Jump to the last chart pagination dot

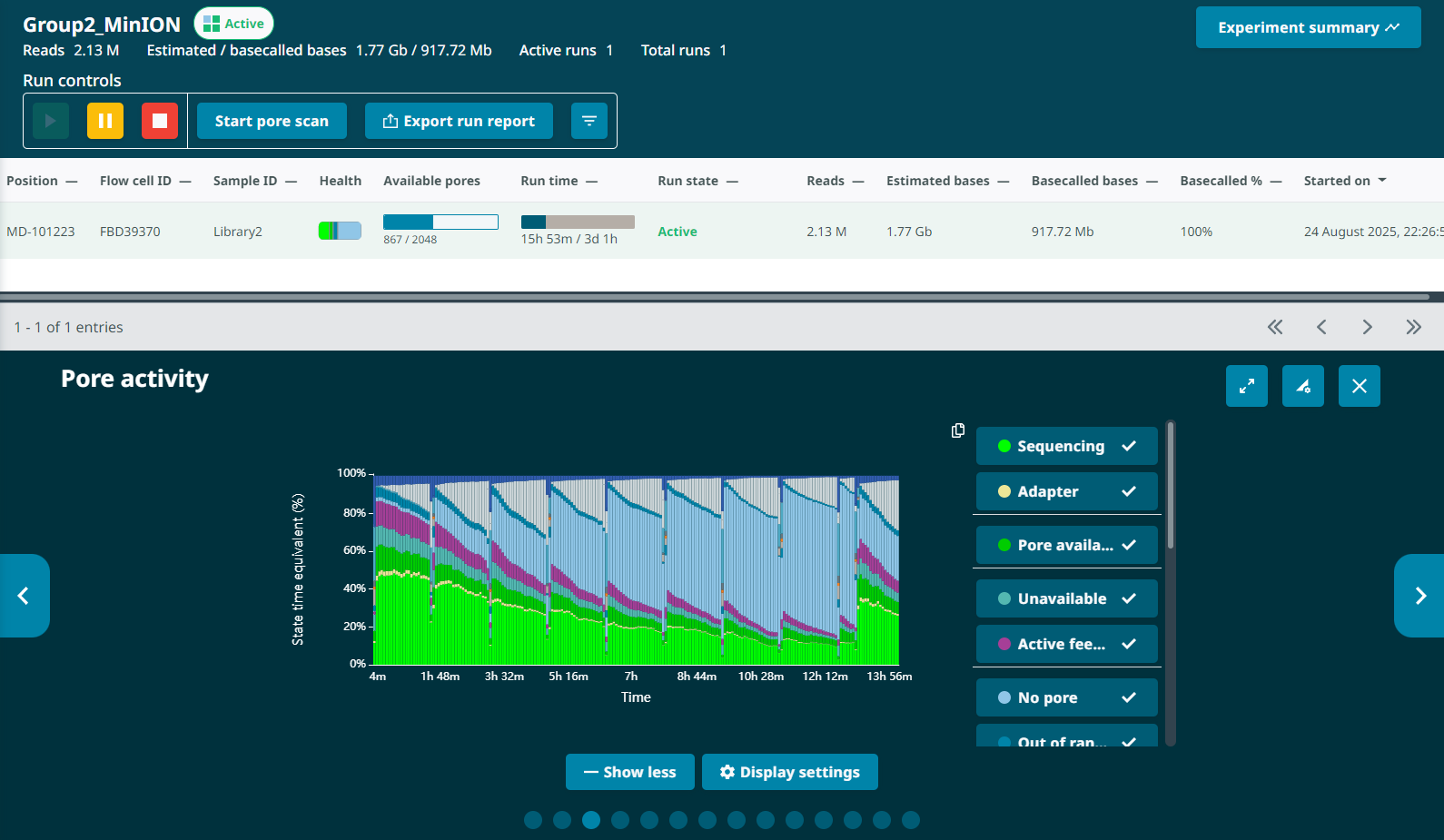click(x=911, y=820)
